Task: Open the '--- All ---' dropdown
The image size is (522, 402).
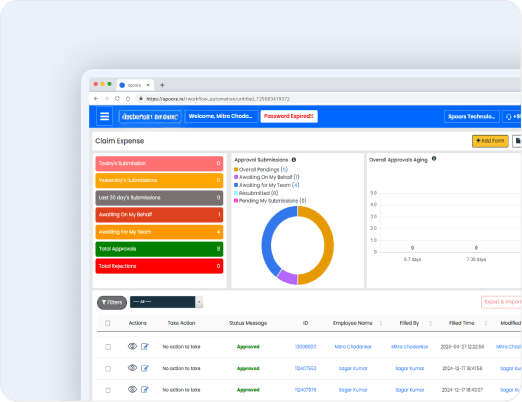Action: coord(166,302)
